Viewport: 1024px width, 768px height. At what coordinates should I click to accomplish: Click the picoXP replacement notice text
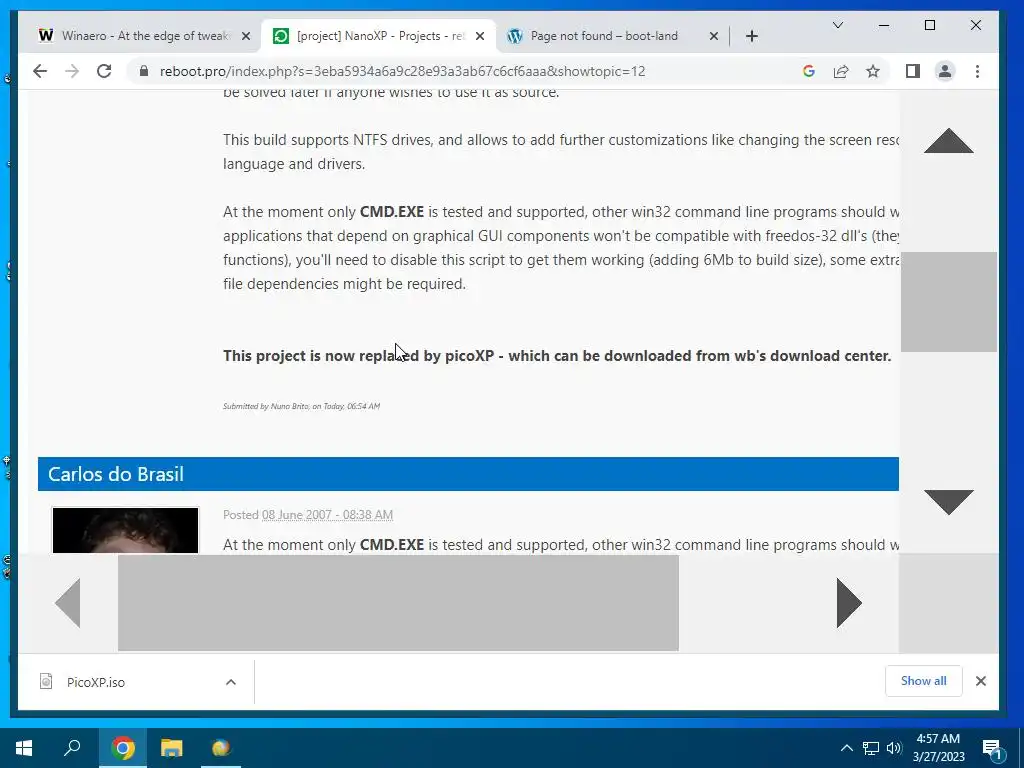pyautogui.click(x=557, y=356)
